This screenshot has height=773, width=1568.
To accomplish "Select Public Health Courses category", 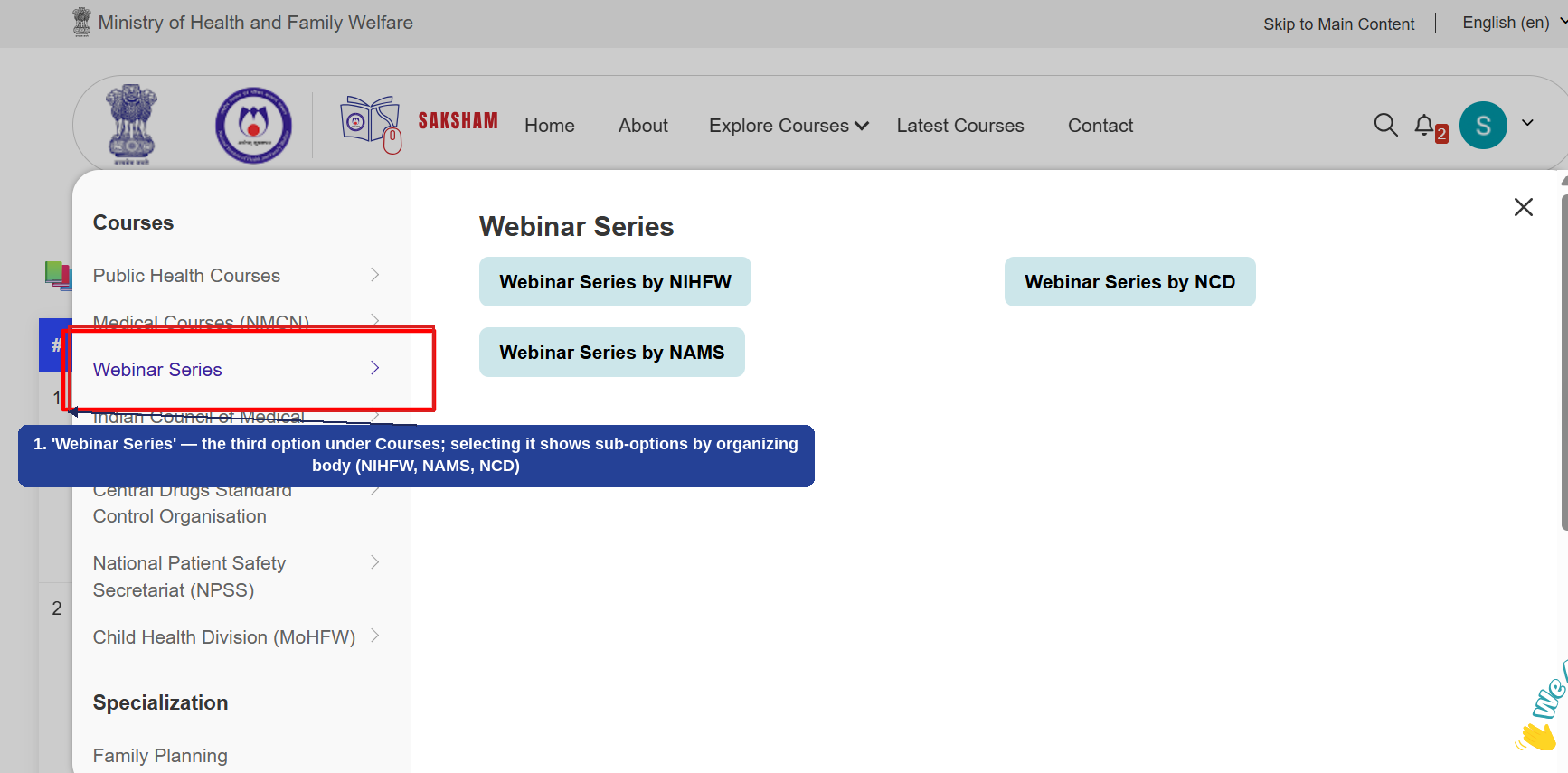I will 186,276.
